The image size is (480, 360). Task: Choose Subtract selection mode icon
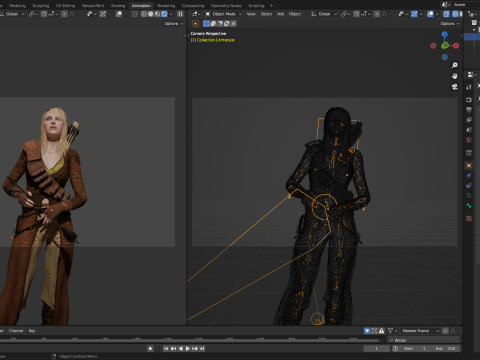coord(220,24)
